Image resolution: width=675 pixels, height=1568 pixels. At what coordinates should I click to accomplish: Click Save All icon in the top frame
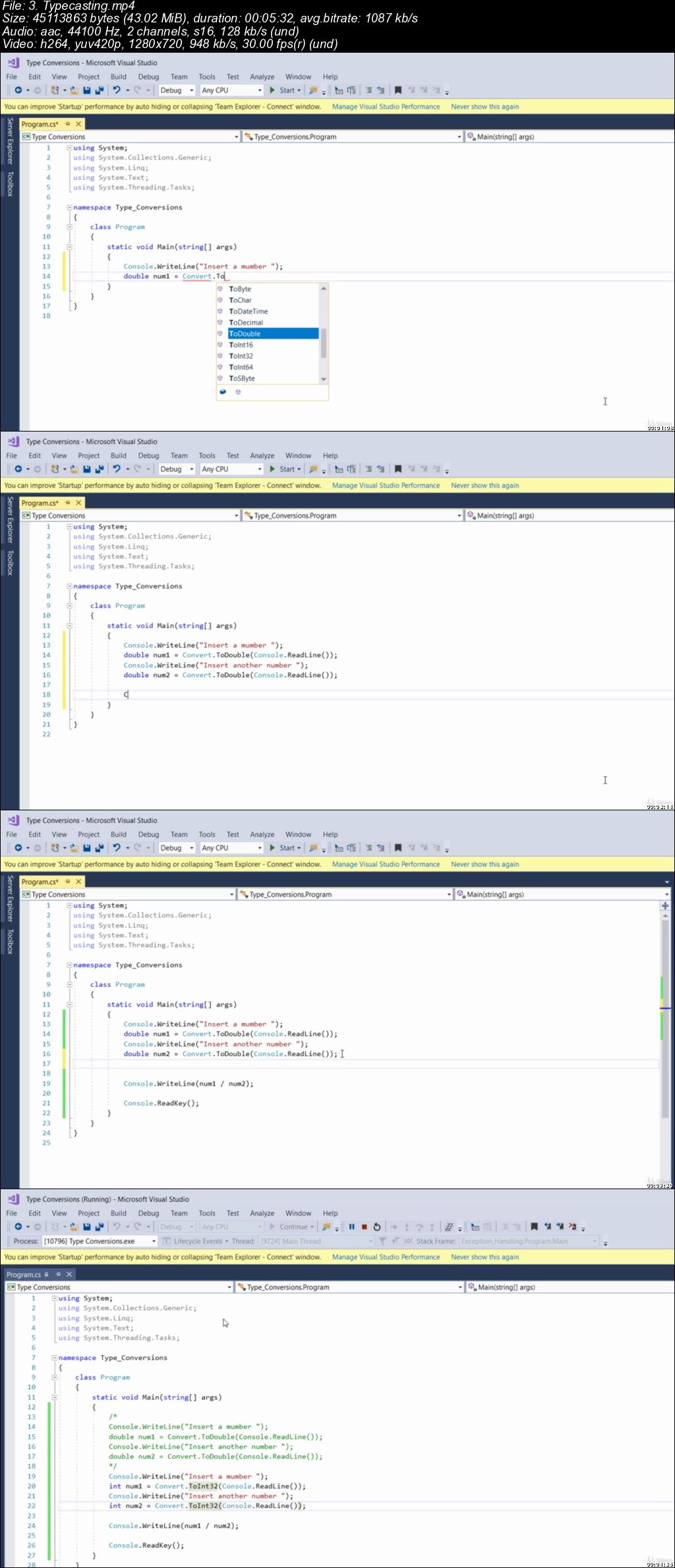point(100,90)
